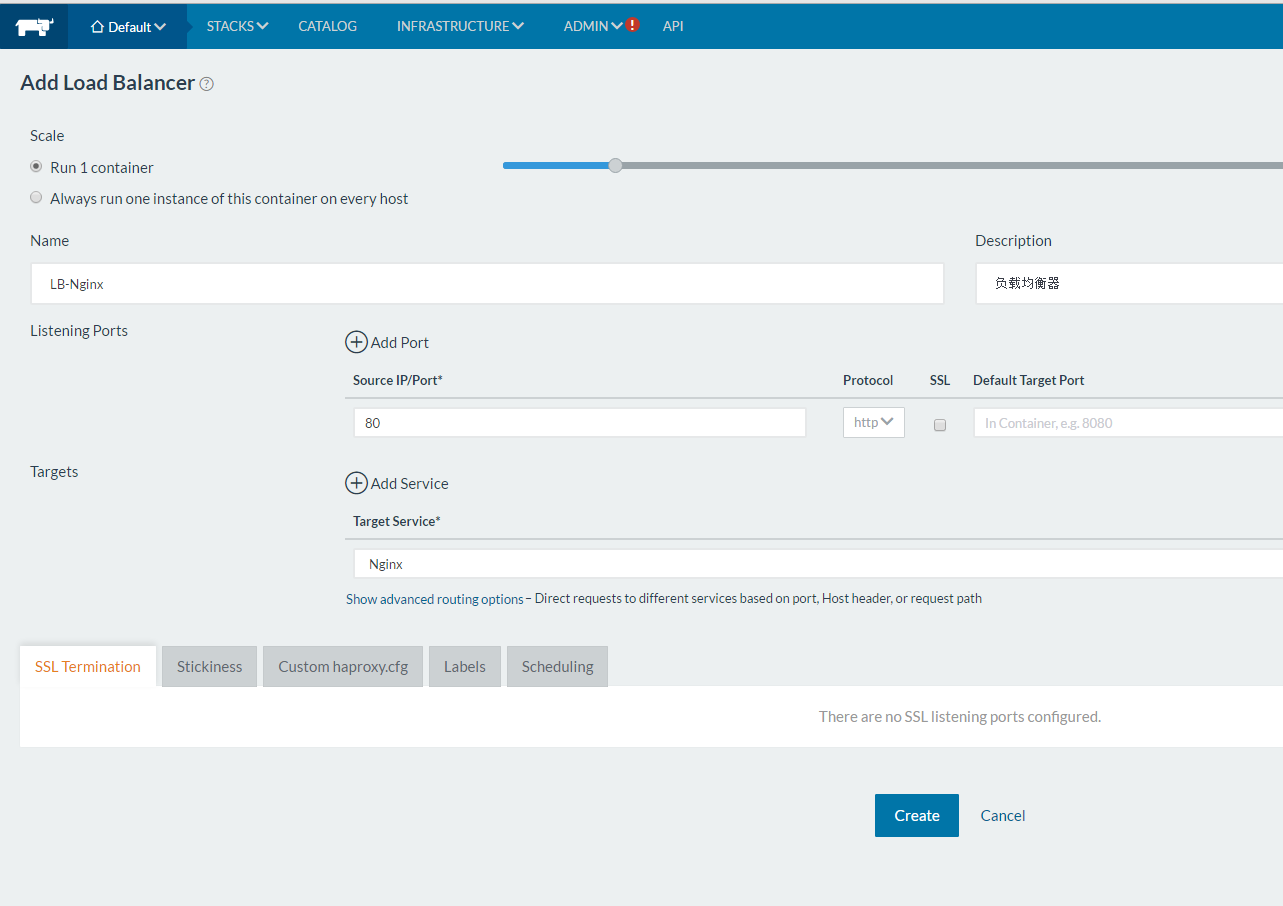Open the Catalog menu item
Screen dimensions: 1283x906
click(327, 26)
